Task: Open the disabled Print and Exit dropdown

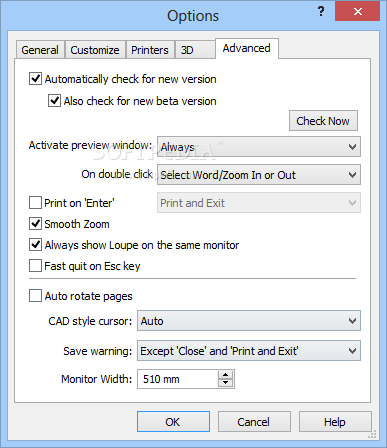Action: [259, 203]
